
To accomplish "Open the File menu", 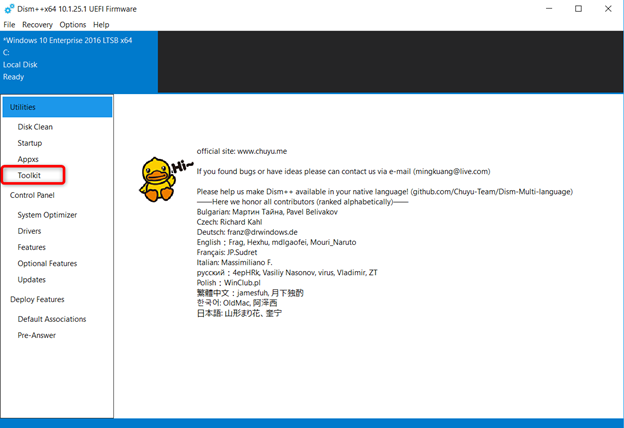I will tap(9, 25).
